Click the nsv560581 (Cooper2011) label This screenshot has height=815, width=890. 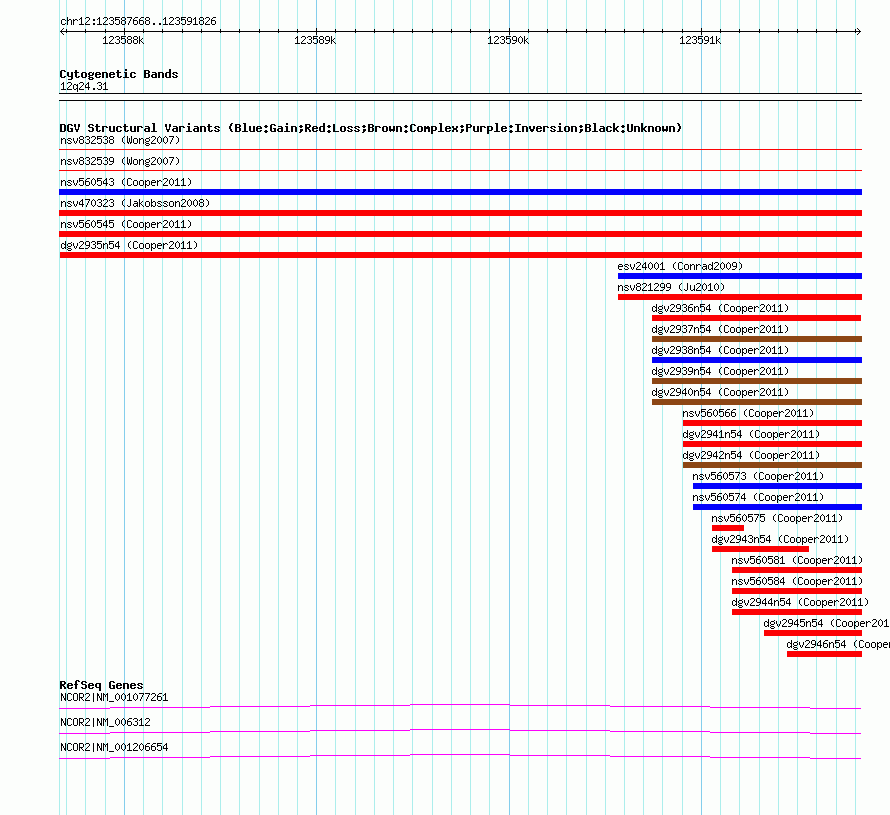797,560
